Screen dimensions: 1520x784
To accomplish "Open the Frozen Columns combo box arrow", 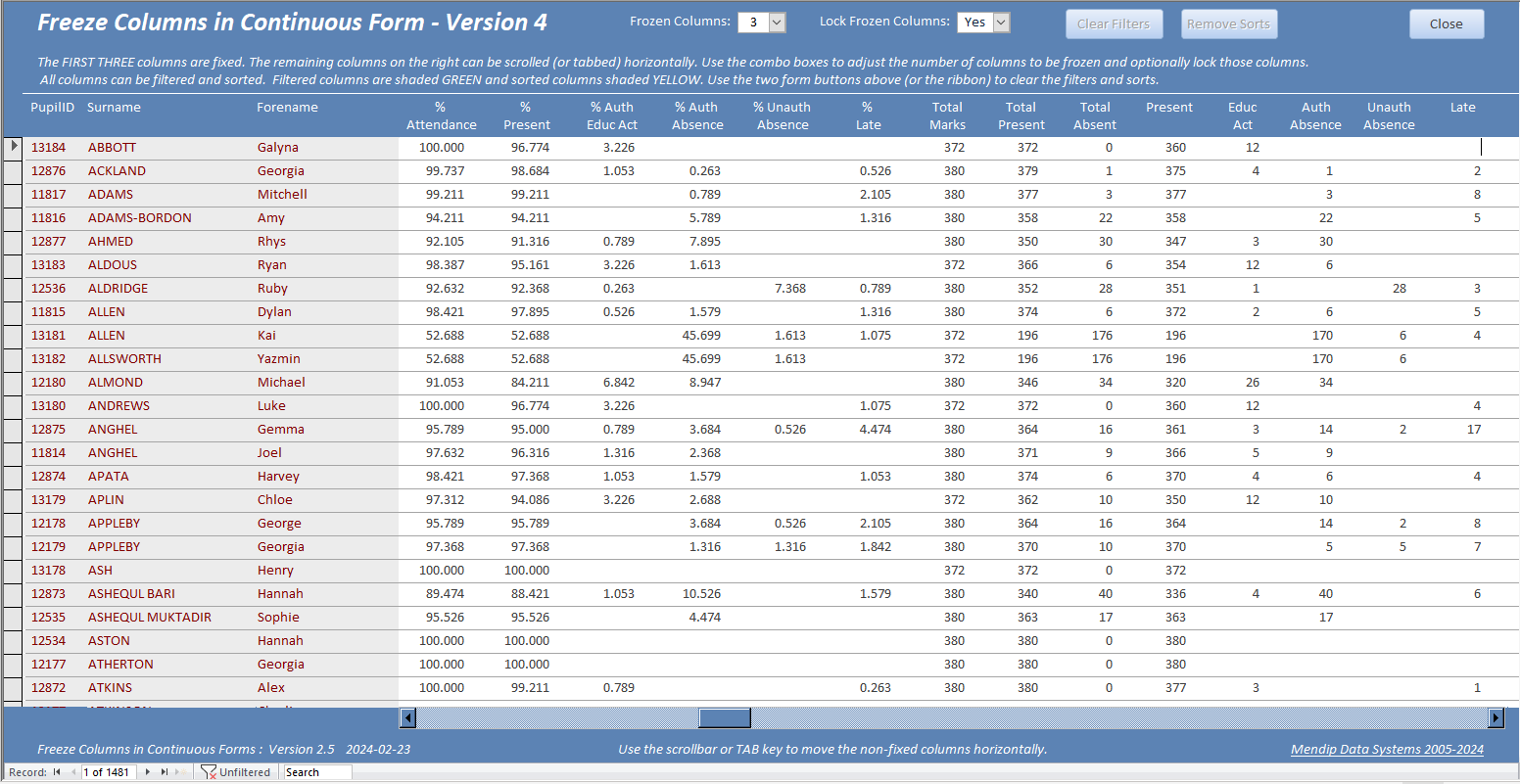I will (778, 23).
